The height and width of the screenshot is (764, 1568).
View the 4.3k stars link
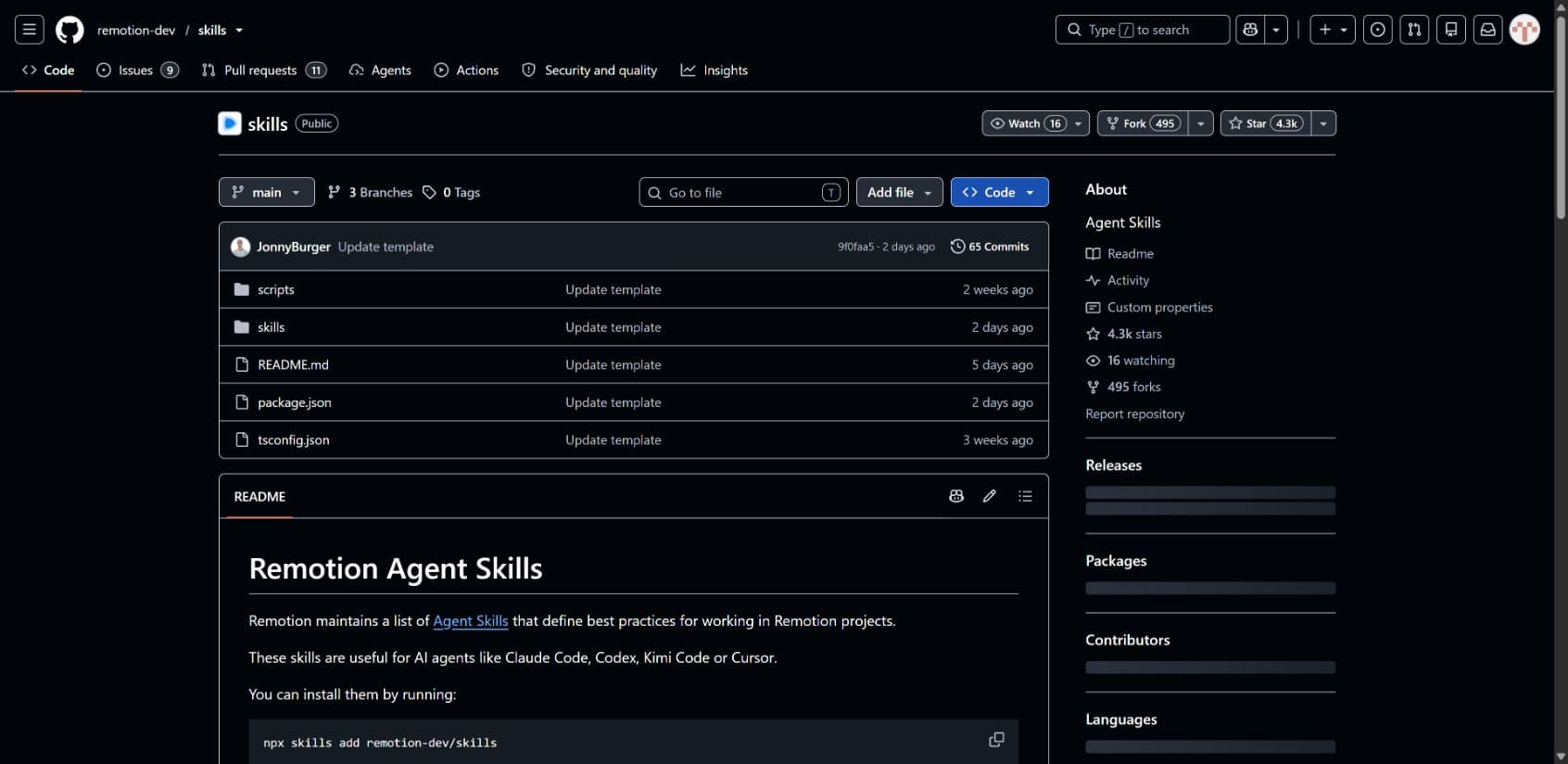1124,334
